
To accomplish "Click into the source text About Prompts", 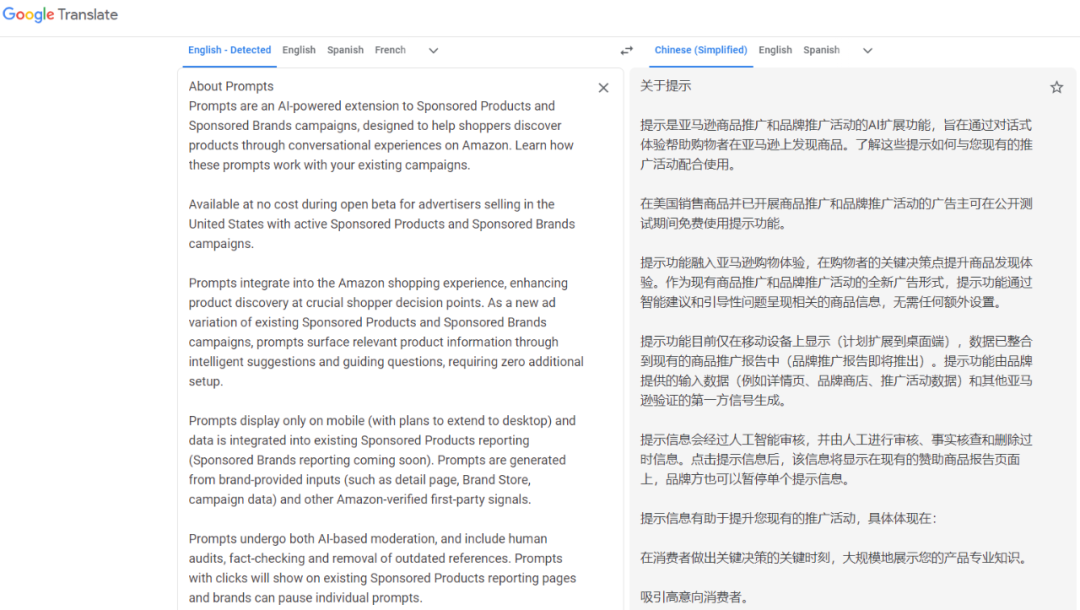I will [x=231, y=86].
